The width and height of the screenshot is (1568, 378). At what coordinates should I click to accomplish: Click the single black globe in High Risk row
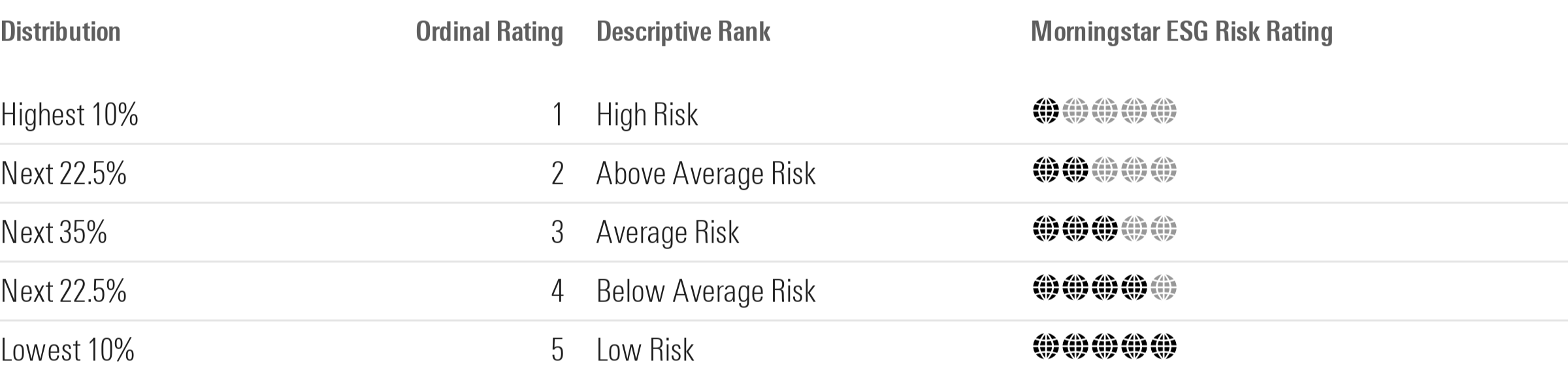tap(1045, 111)
